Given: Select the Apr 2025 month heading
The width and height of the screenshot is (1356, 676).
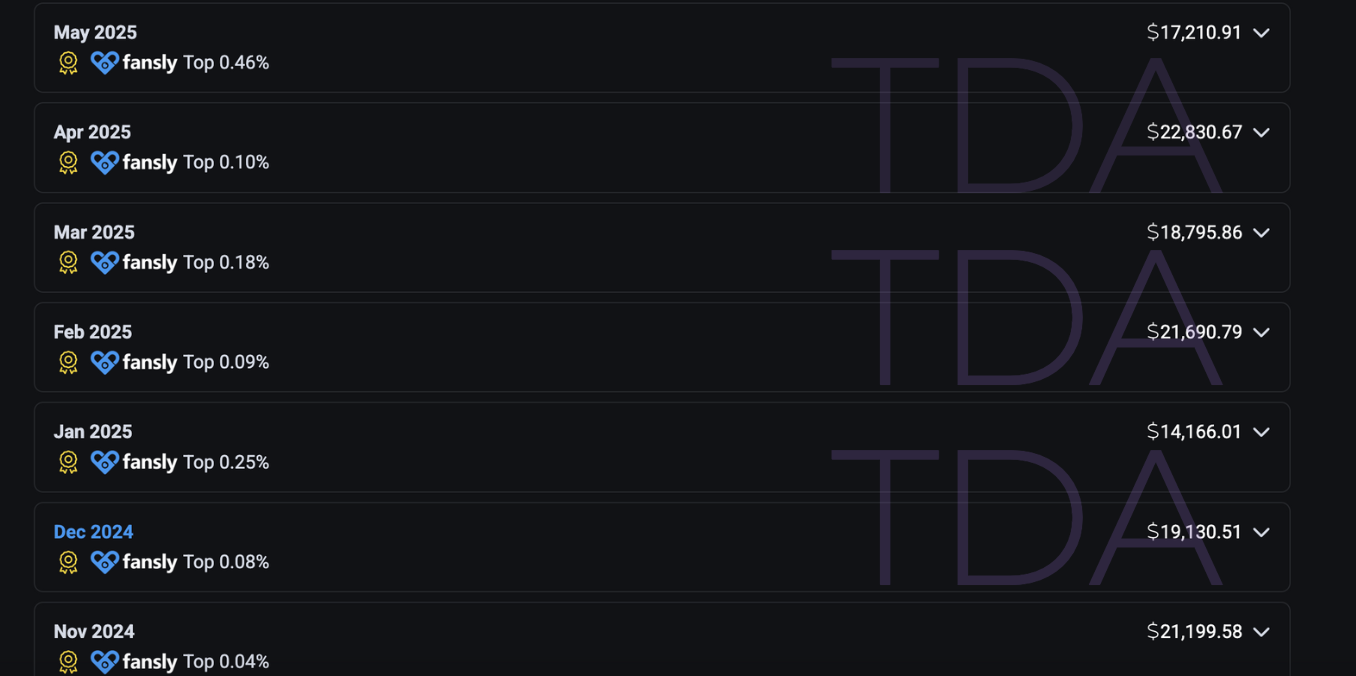Looking at the screenshot, I should point(92,132).
